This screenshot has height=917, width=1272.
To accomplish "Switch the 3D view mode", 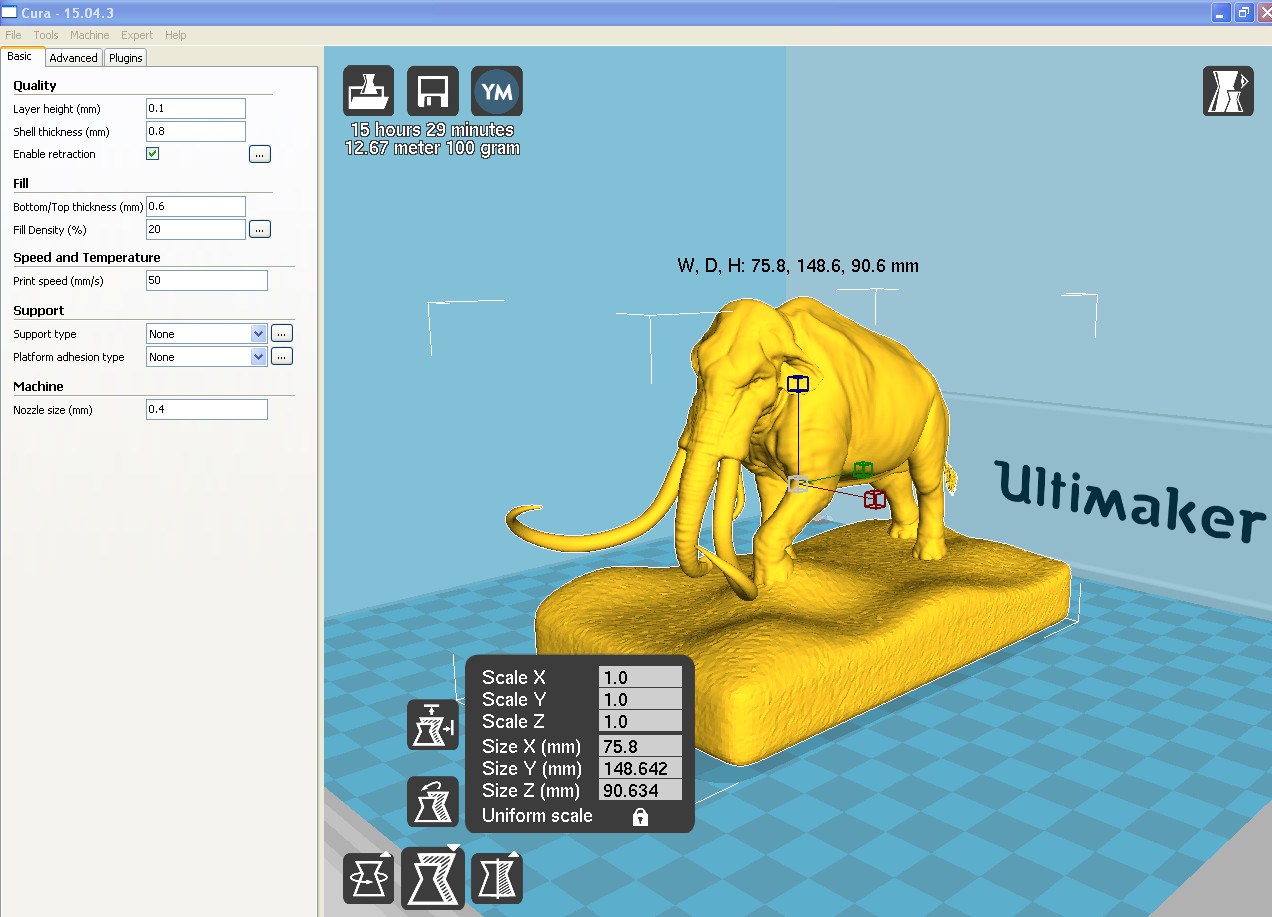I will 1228,90.
